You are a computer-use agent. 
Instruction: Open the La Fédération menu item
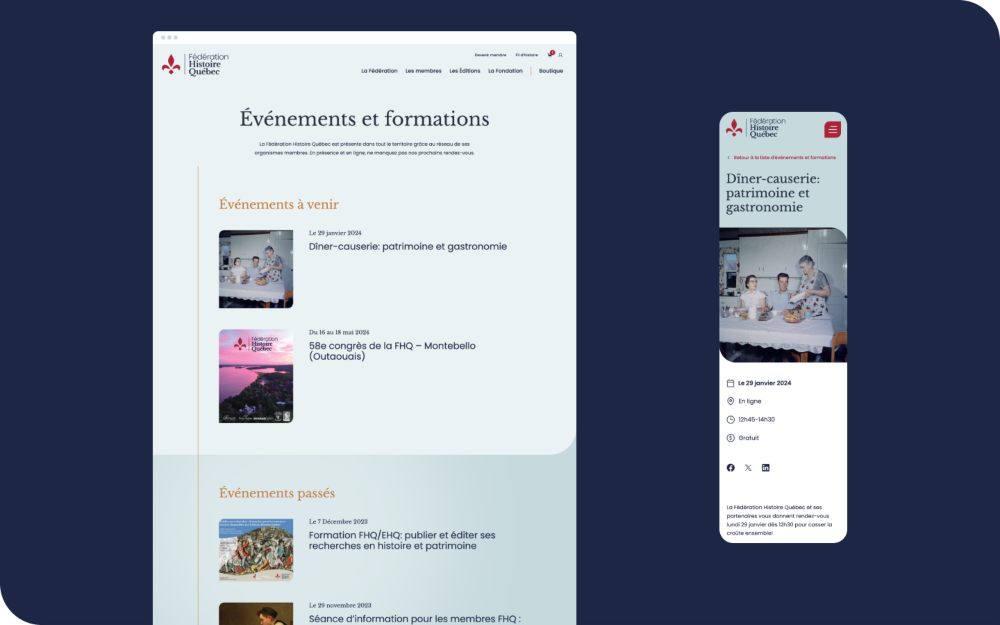379,71
